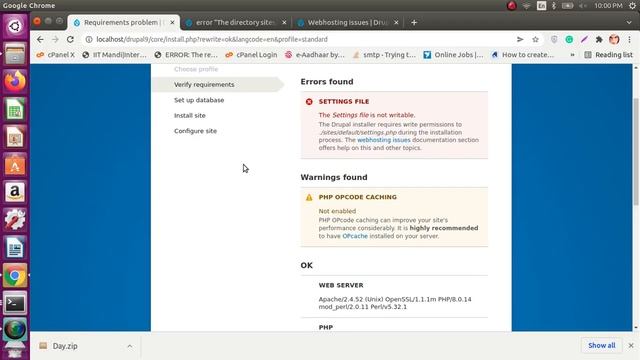Open Day.zip download options arrow
Viewport: 640px width, 360px height.
(x=129, y=346)
